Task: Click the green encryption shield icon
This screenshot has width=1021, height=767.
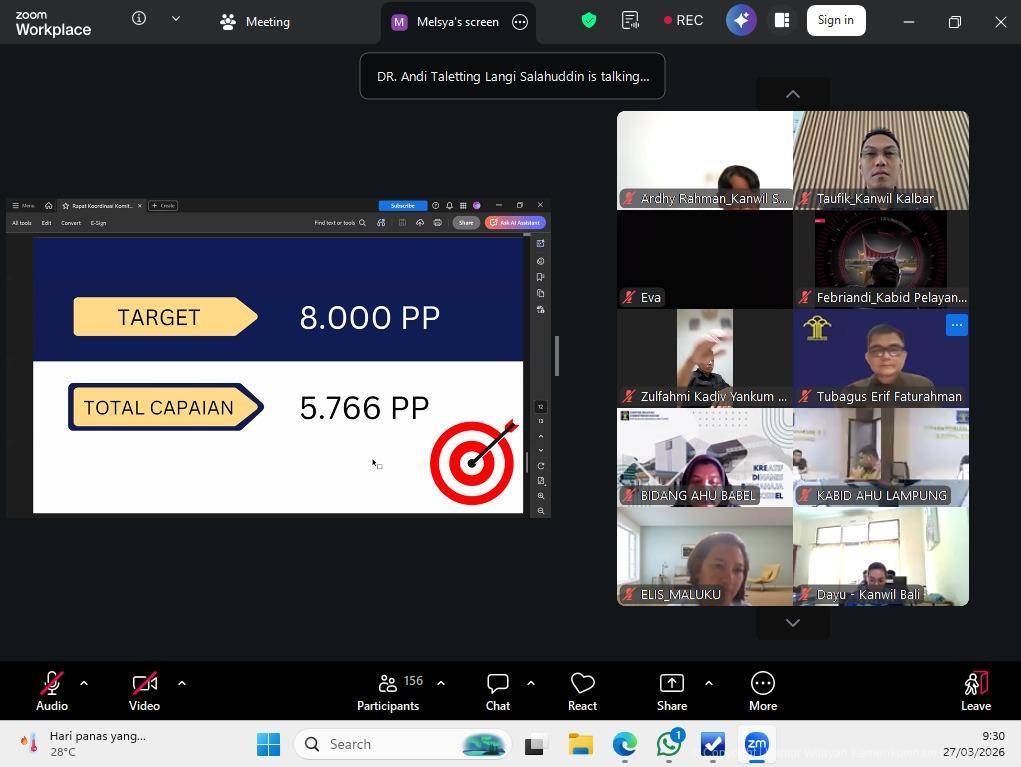Action: [589, 21]
